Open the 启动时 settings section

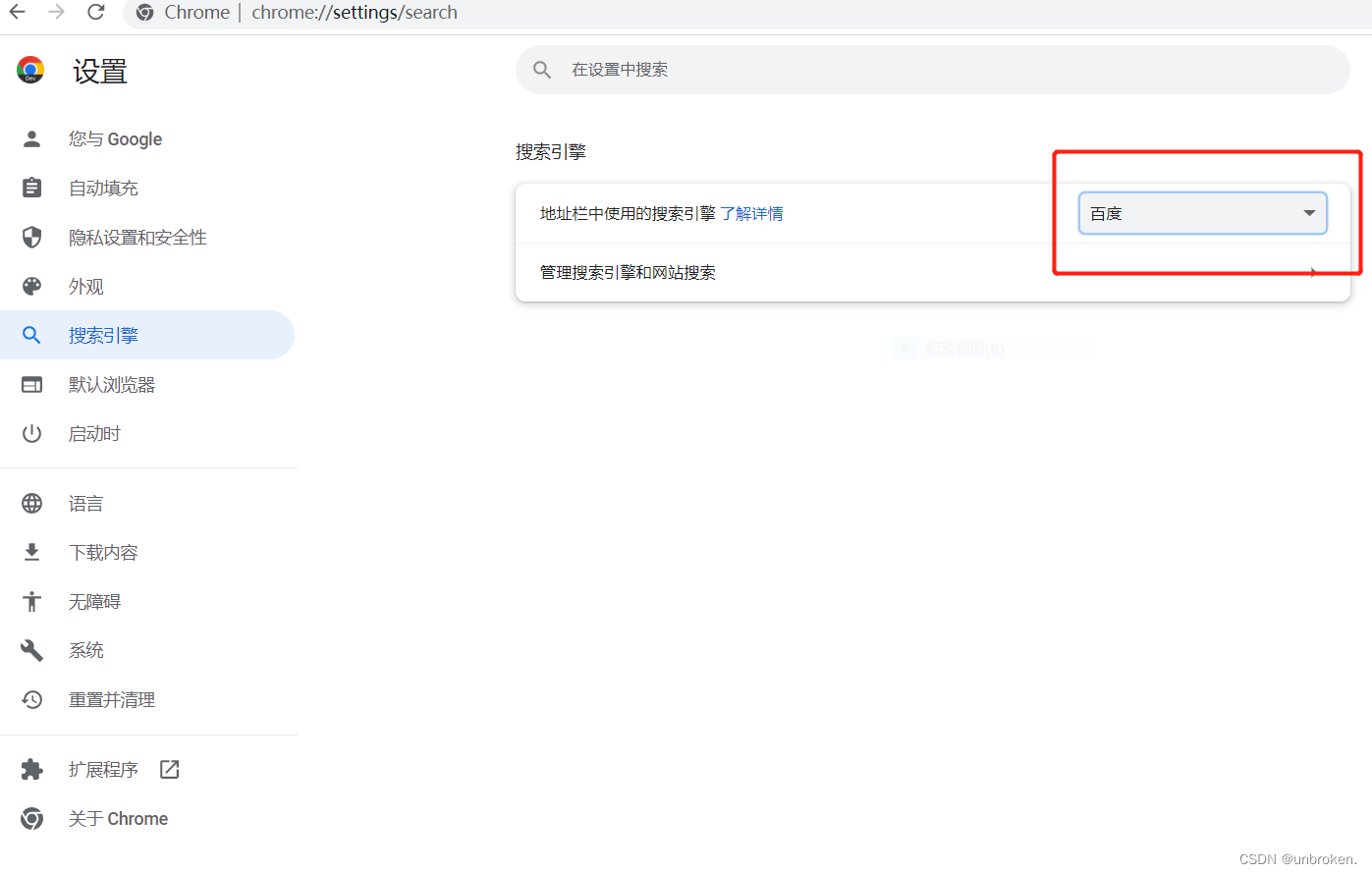(x=147, y=433)
